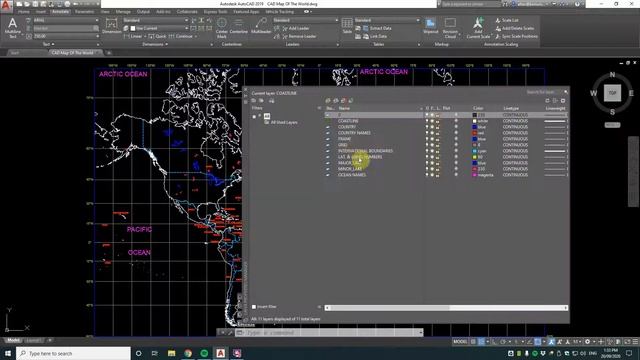Collapse the All filter tree node
This screenshot has width=640, height=360.
[x=254, y=117]
